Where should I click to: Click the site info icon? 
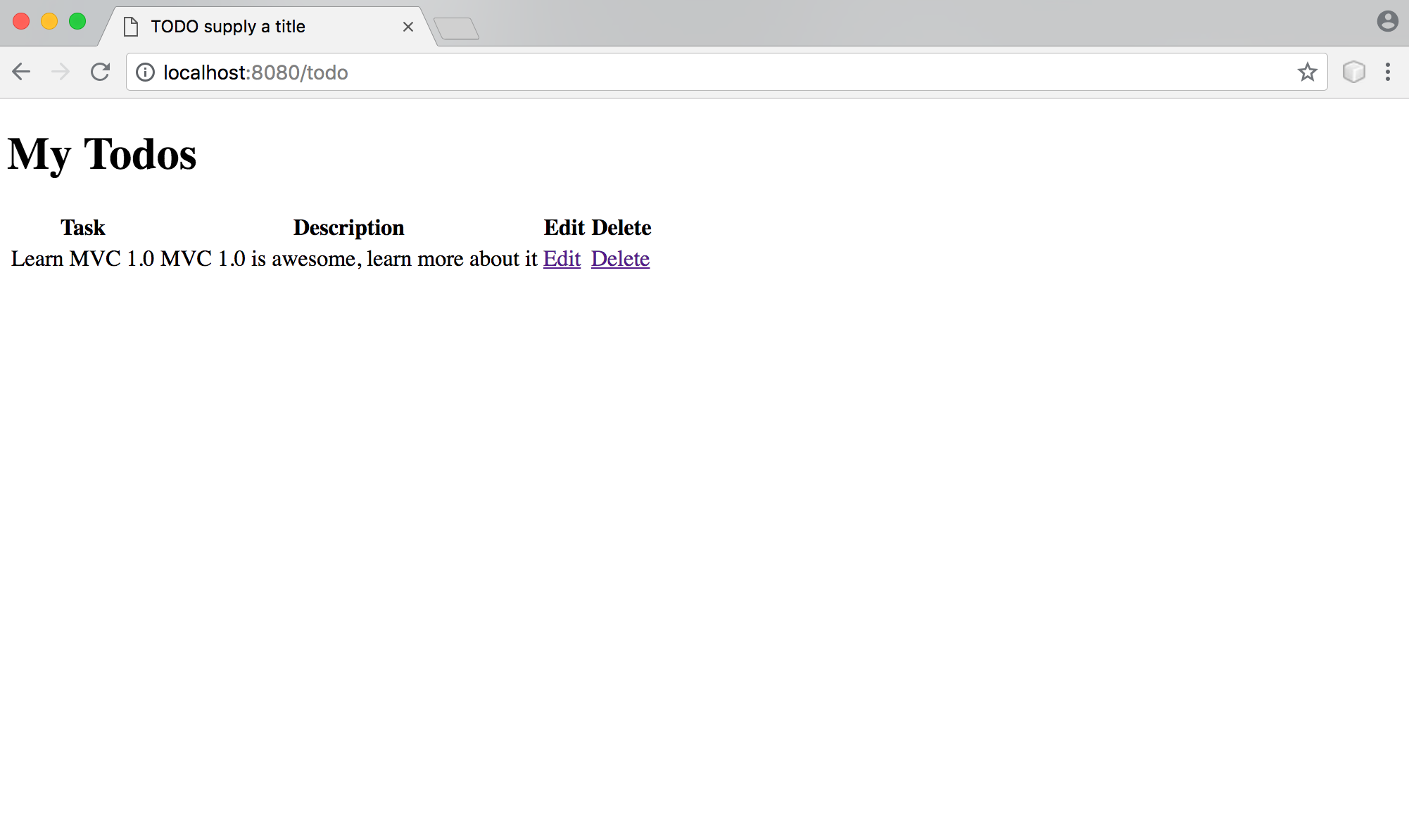tap(145, 72)
